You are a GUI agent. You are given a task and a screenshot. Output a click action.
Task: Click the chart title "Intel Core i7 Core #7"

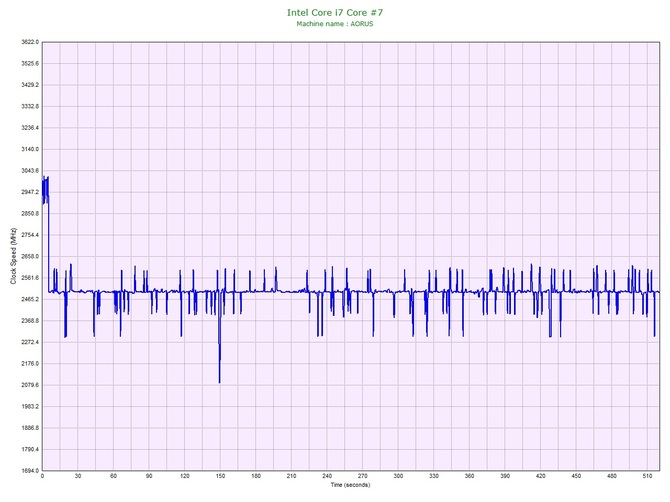(x=335, y=12)
